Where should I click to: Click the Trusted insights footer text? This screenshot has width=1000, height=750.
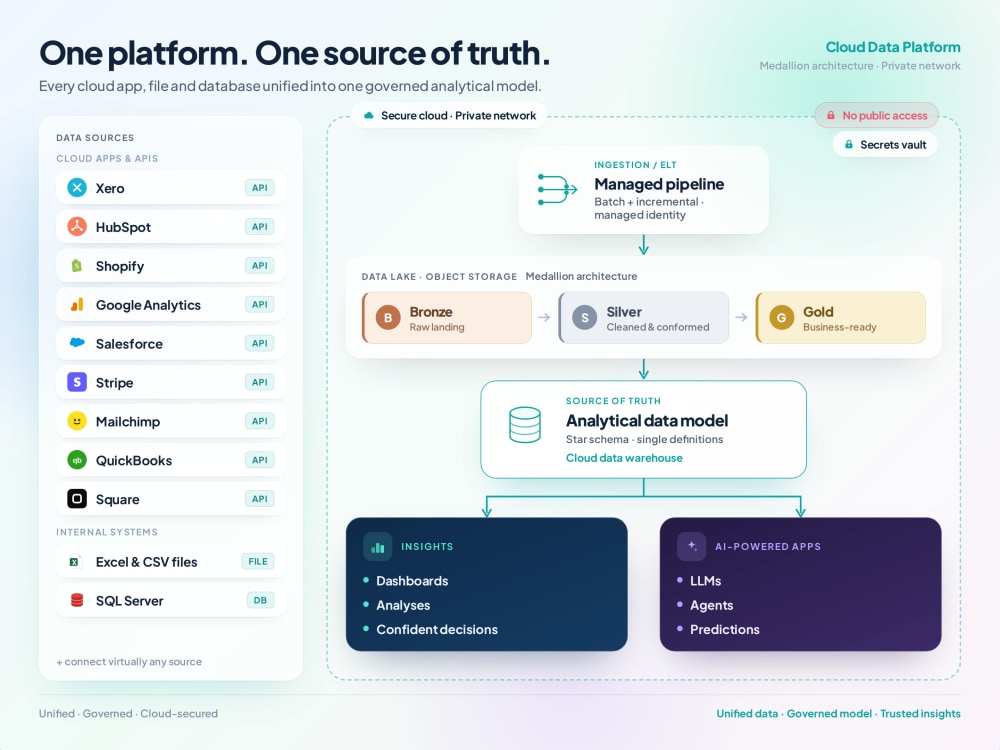tap(920, 713)
